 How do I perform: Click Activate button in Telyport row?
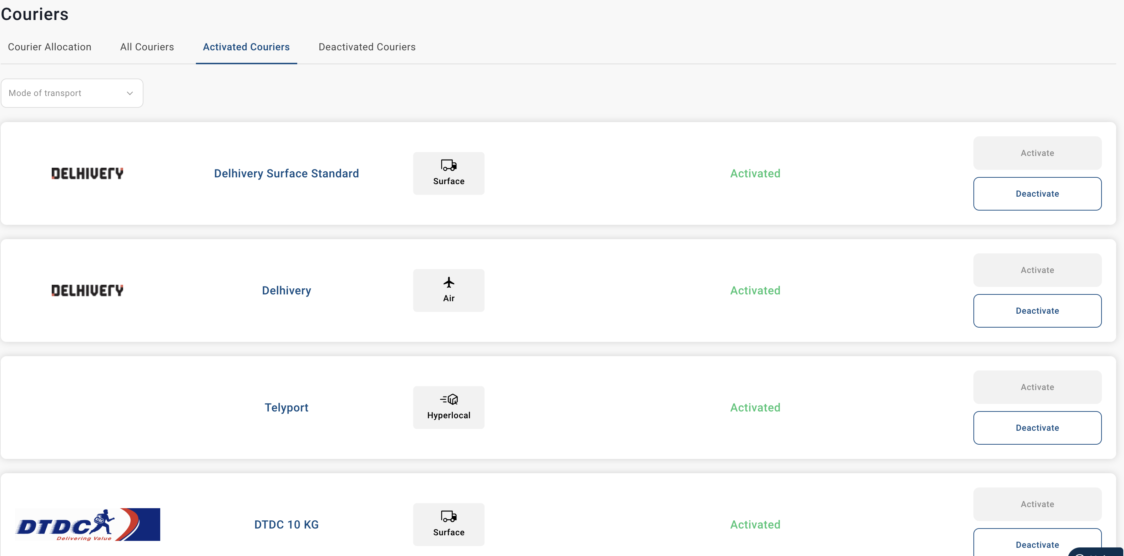1037,387
